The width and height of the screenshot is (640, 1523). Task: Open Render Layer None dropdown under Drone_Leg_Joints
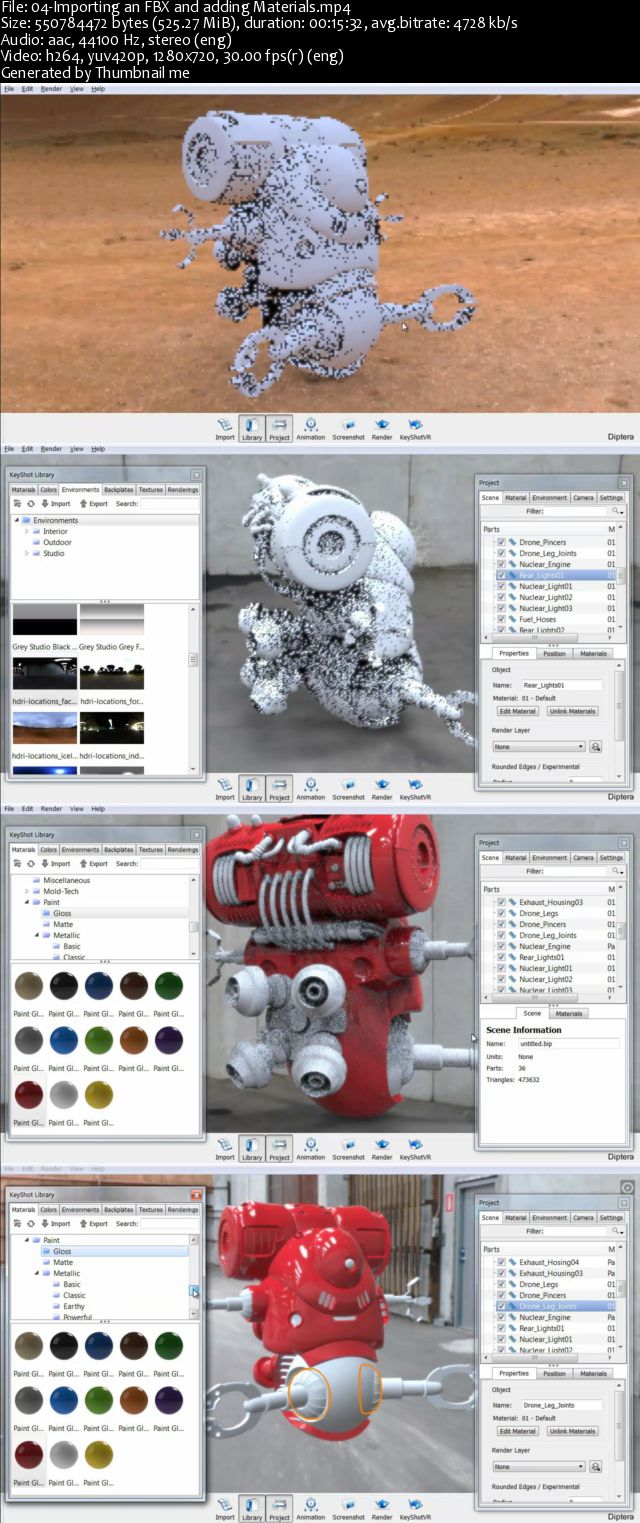click(539, 1466)
